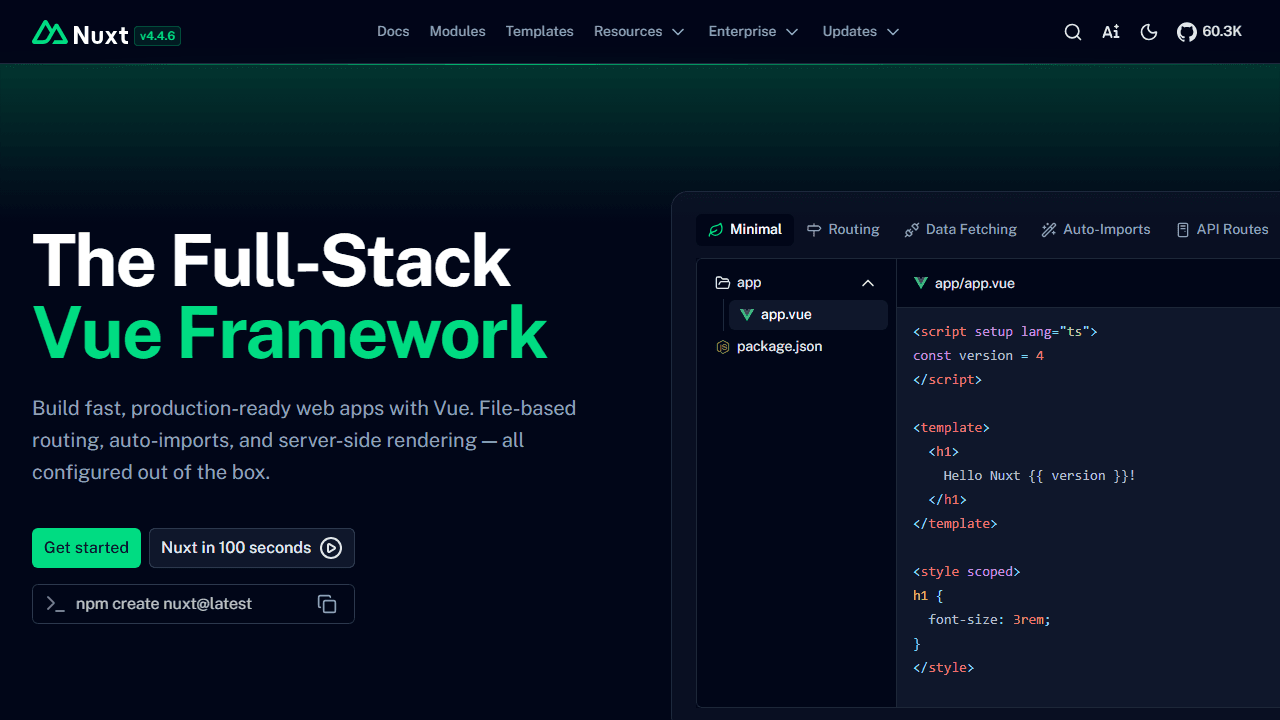Click the Vue icon beside the app/app.vue title
This screenshot has width=1280, height=720.
(x=921, y=284)
